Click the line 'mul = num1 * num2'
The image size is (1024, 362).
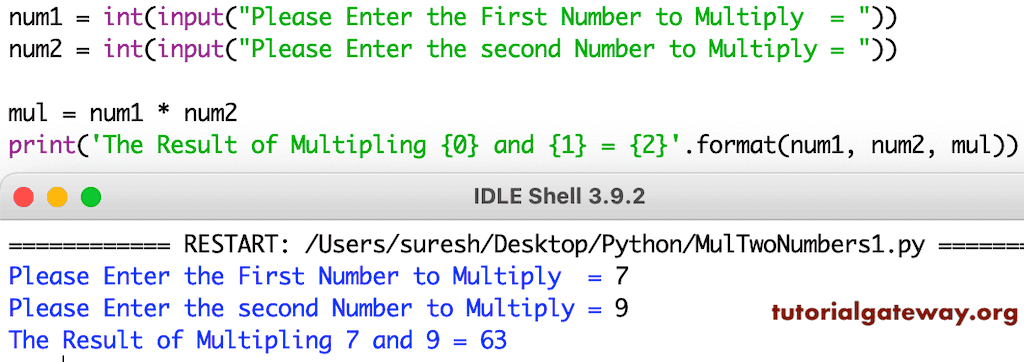tap(123, 114)
